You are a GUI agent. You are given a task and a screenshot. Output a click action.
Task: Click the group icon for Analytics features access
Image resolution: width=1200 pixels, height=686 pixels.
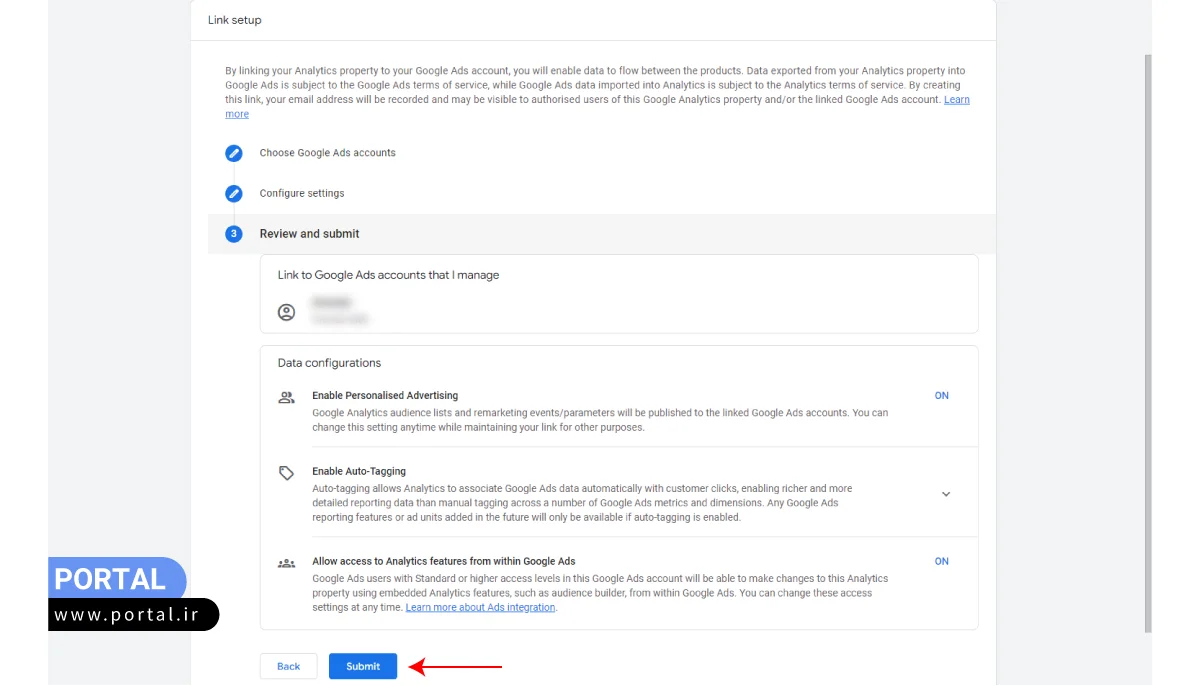coord(286,563)
